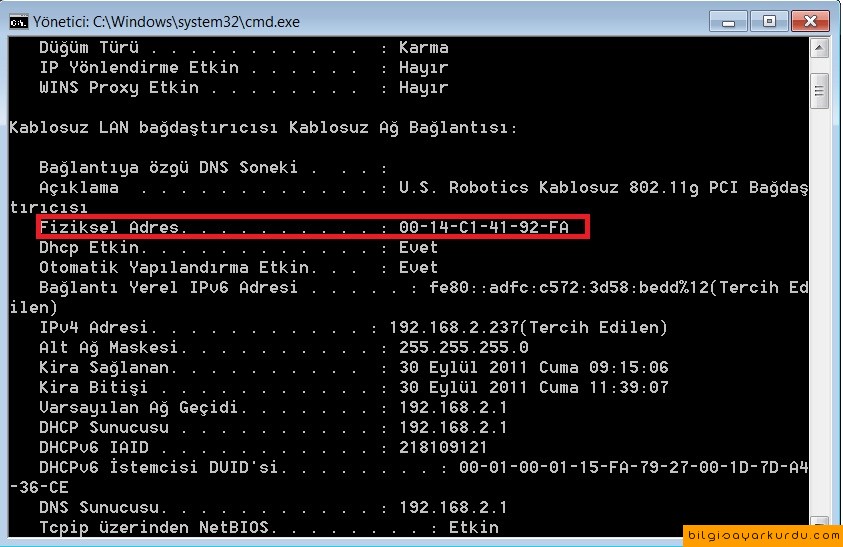843x547 pixels.
Task: Click the DUID value starting 00-01-00-01-15-FA
Action: (x=633, y=467)
